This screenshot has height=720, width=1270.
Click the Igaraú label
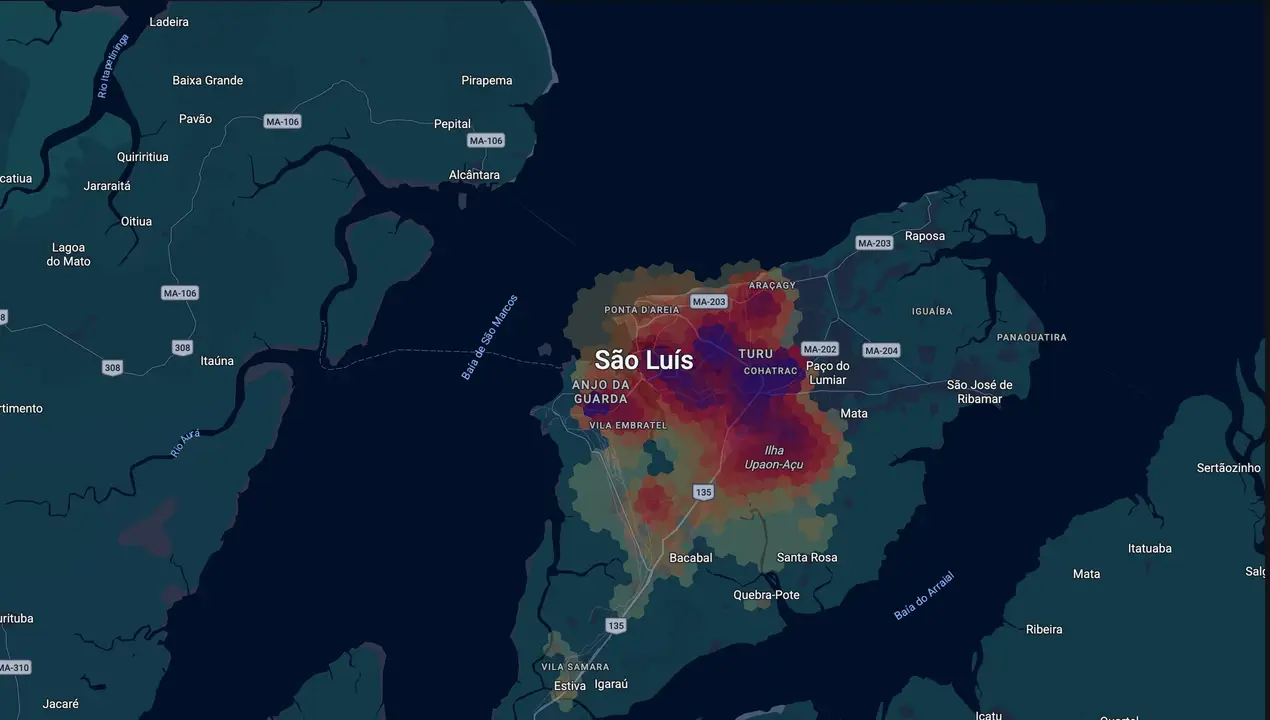coord(611,686)
